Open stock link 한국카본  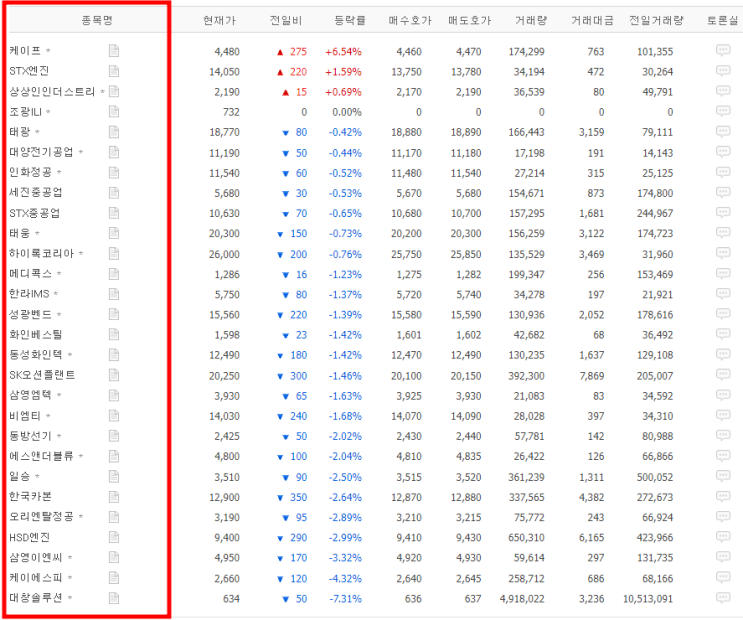click(30, 496)
